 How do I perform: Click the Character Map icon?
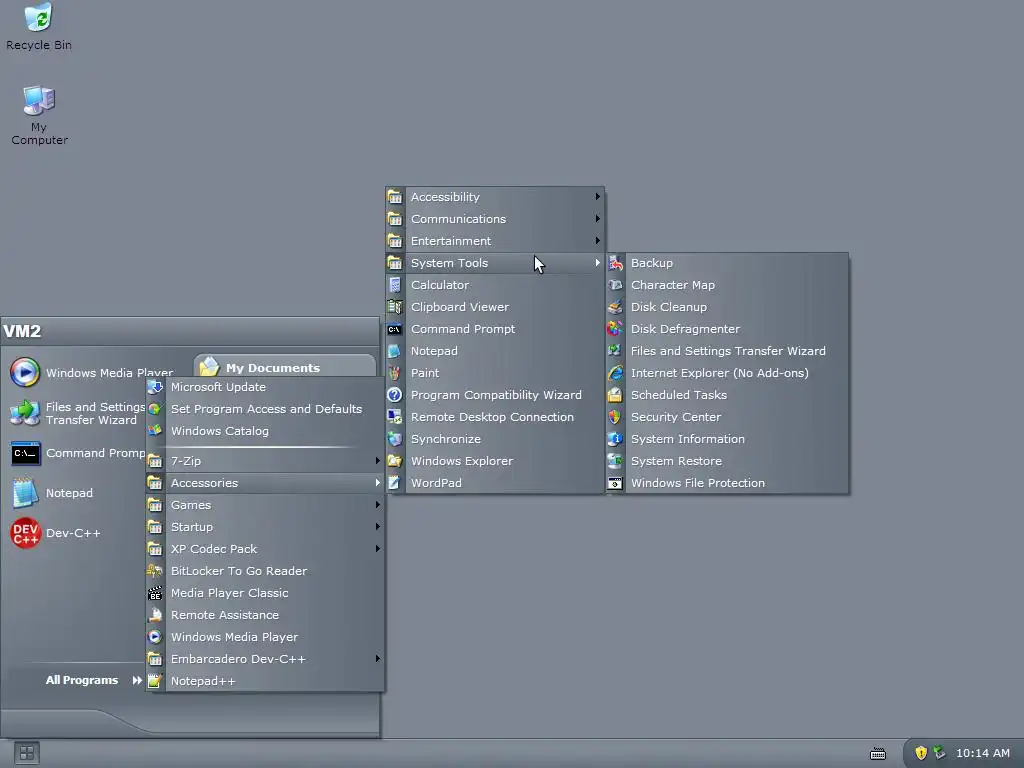coord(615,285)
